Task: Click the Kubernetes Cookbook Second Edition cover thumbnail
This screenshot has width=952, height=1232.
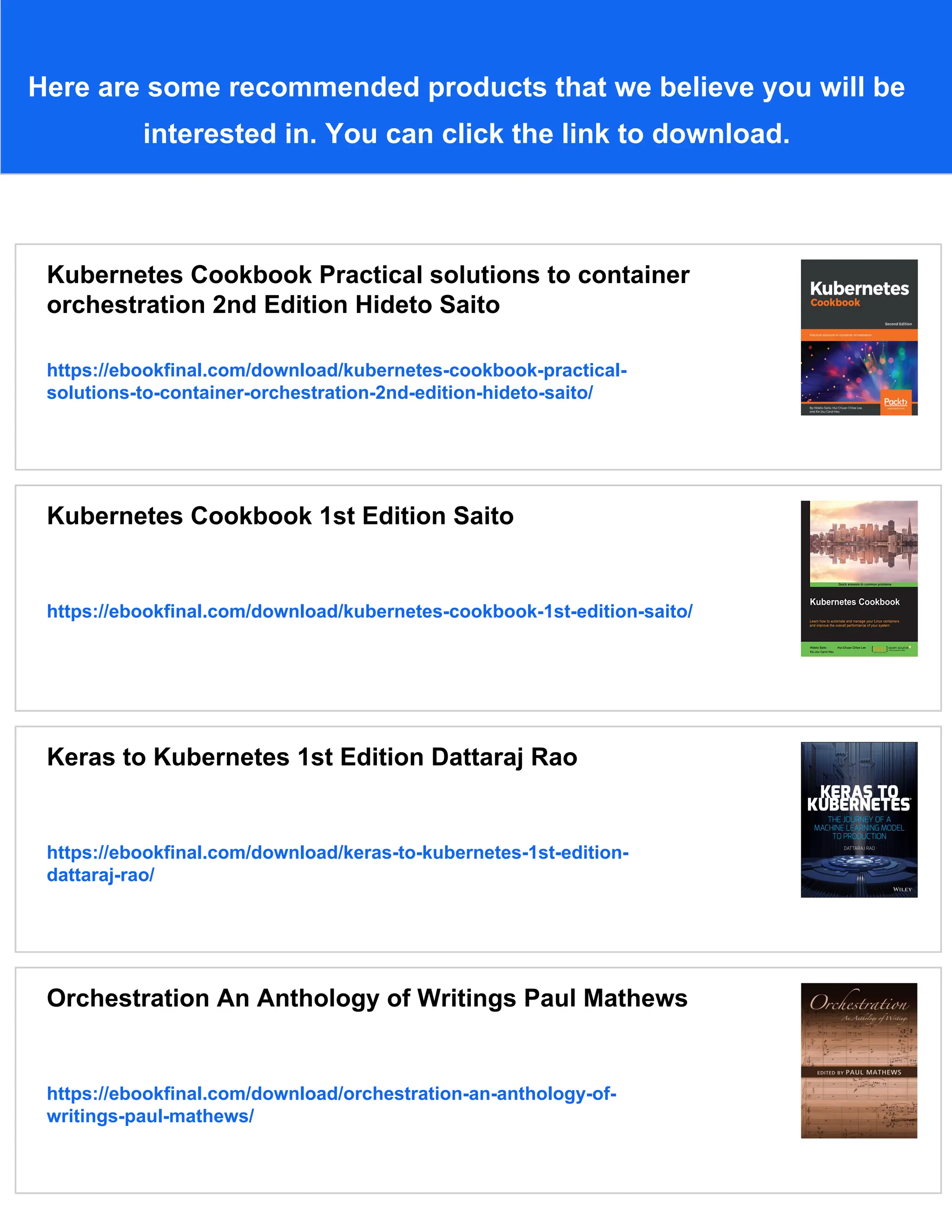Action: (859, 338)
